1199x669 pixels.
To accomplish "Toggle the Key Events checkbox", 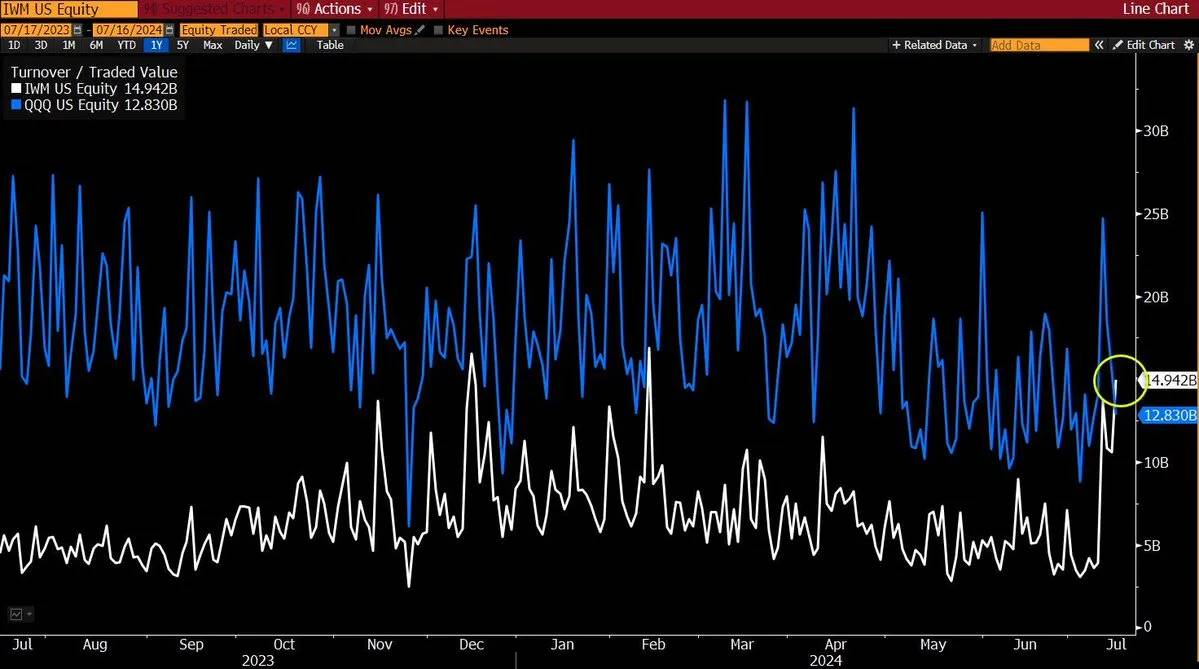I will point(439,30).
